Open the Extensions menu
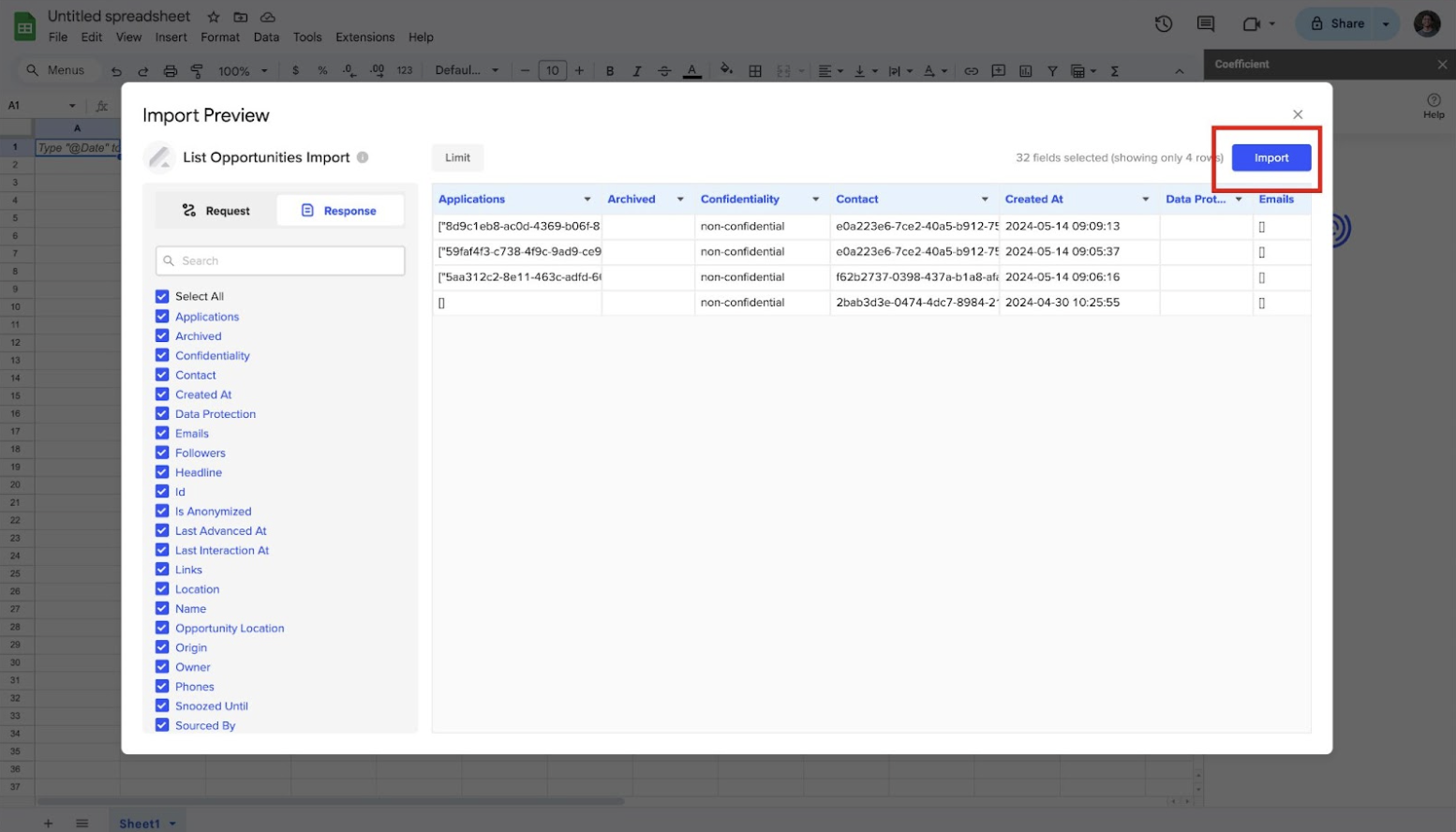This screenshot has height=832, width=1456. [364, 37]
